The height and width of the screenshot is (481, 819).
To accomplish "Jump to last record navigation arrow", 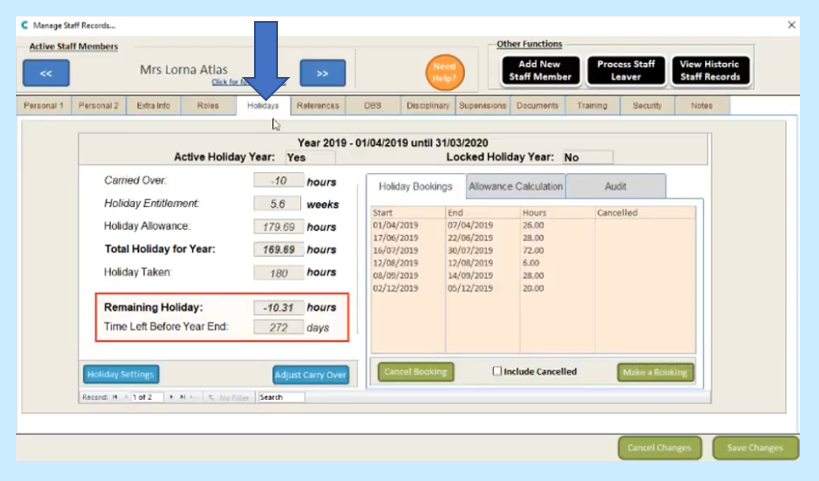I will (182, 397).
